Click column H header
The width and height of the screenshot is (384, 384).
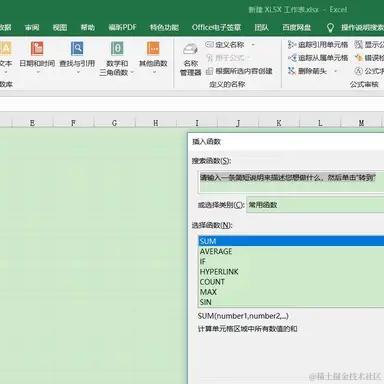click(x=156, y=123)
